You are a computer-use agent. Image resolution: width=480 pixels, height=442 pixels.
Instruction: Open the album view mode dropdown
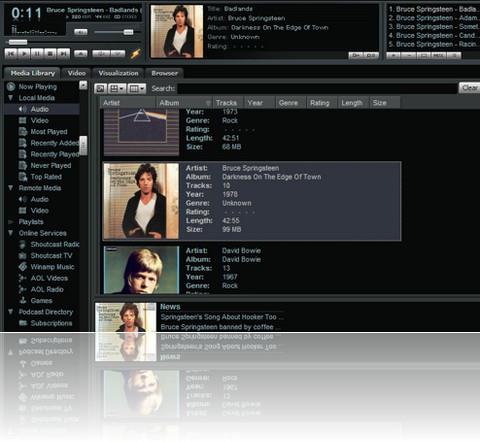(x=117, y=88)
